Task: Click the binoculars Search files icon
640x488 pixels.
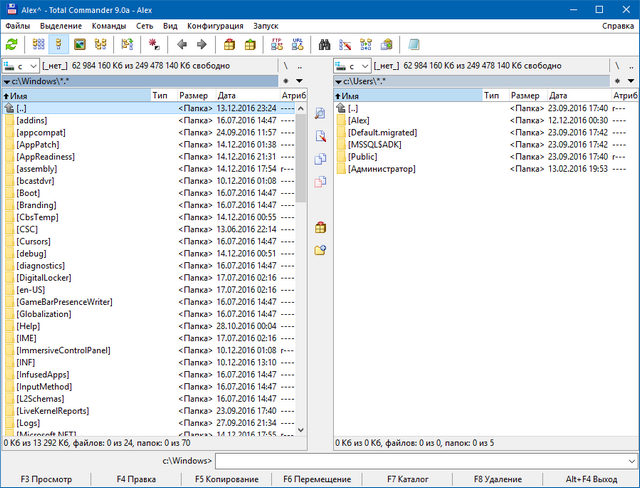Action: pyautogui.click(x=325, y=44)
